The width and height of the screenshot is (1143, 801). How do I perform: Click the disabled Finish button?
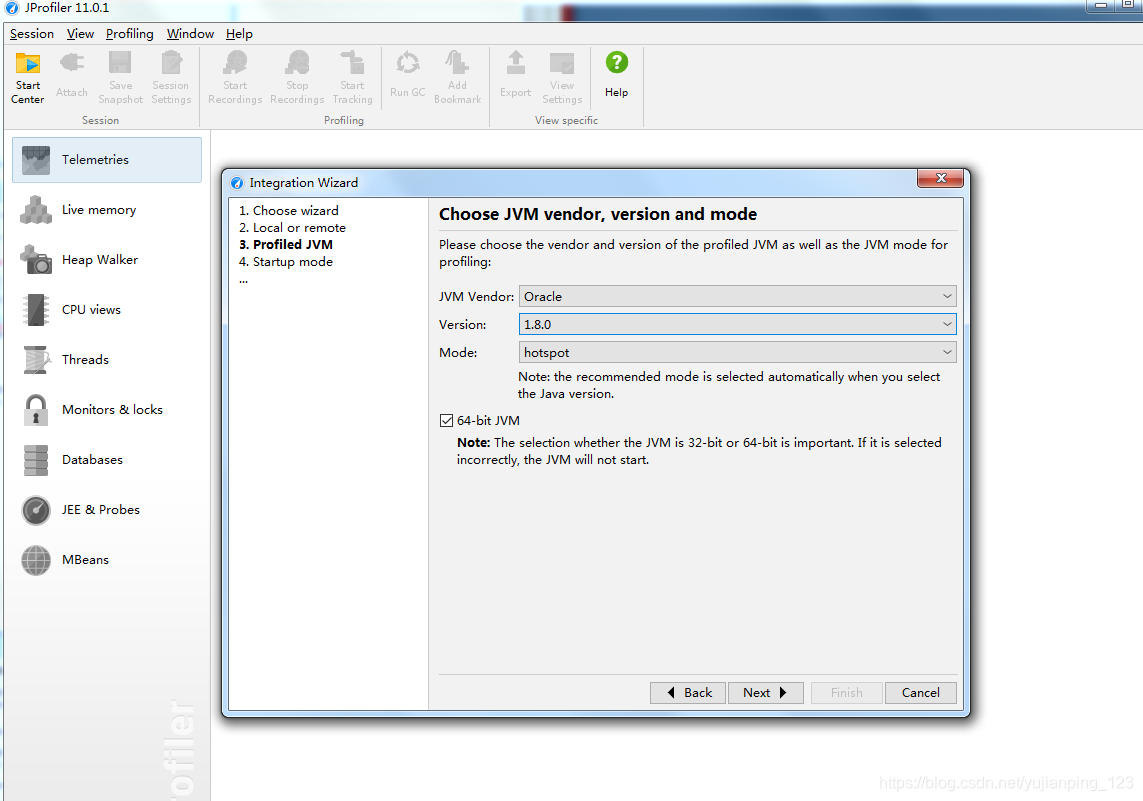pos(846,693)
